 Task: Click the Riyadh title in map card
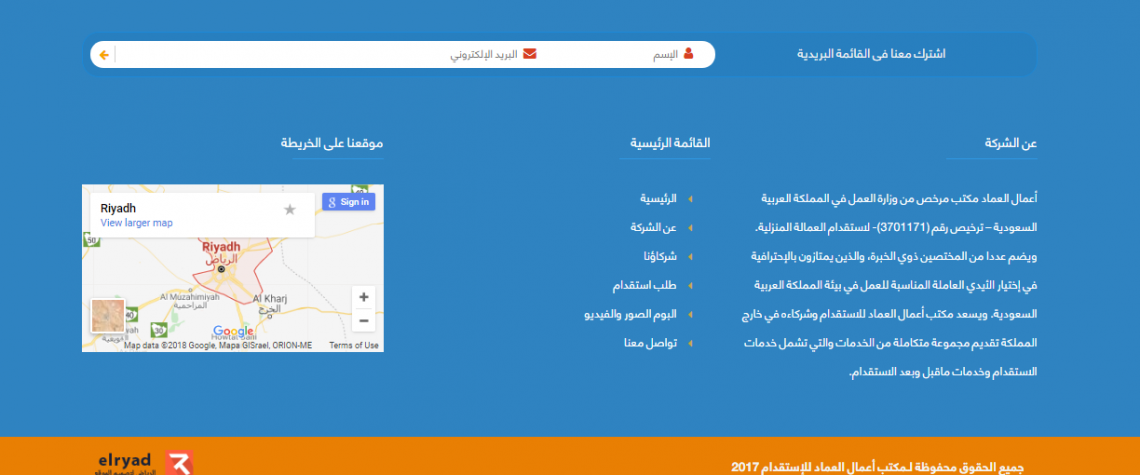click(x=118, y=209)
